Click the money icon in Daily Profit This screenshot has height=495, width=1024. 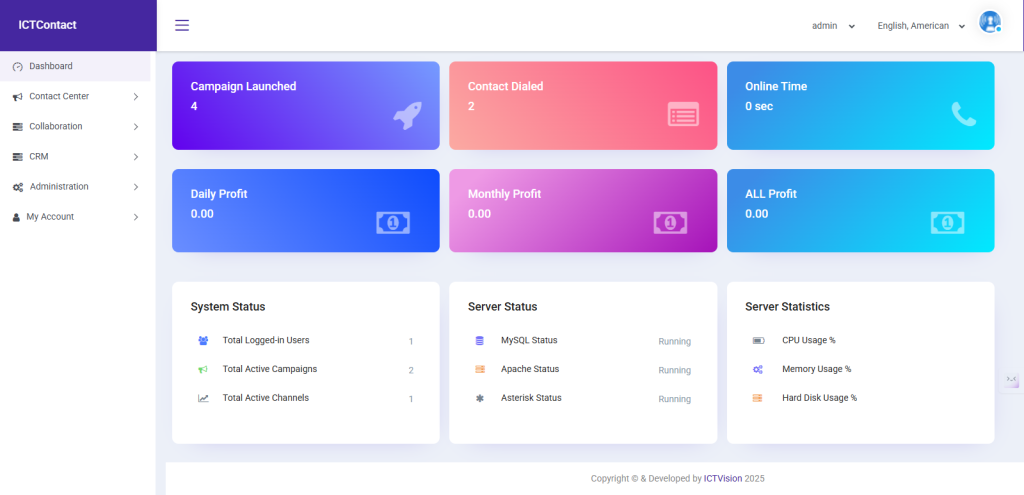[393, 222]
